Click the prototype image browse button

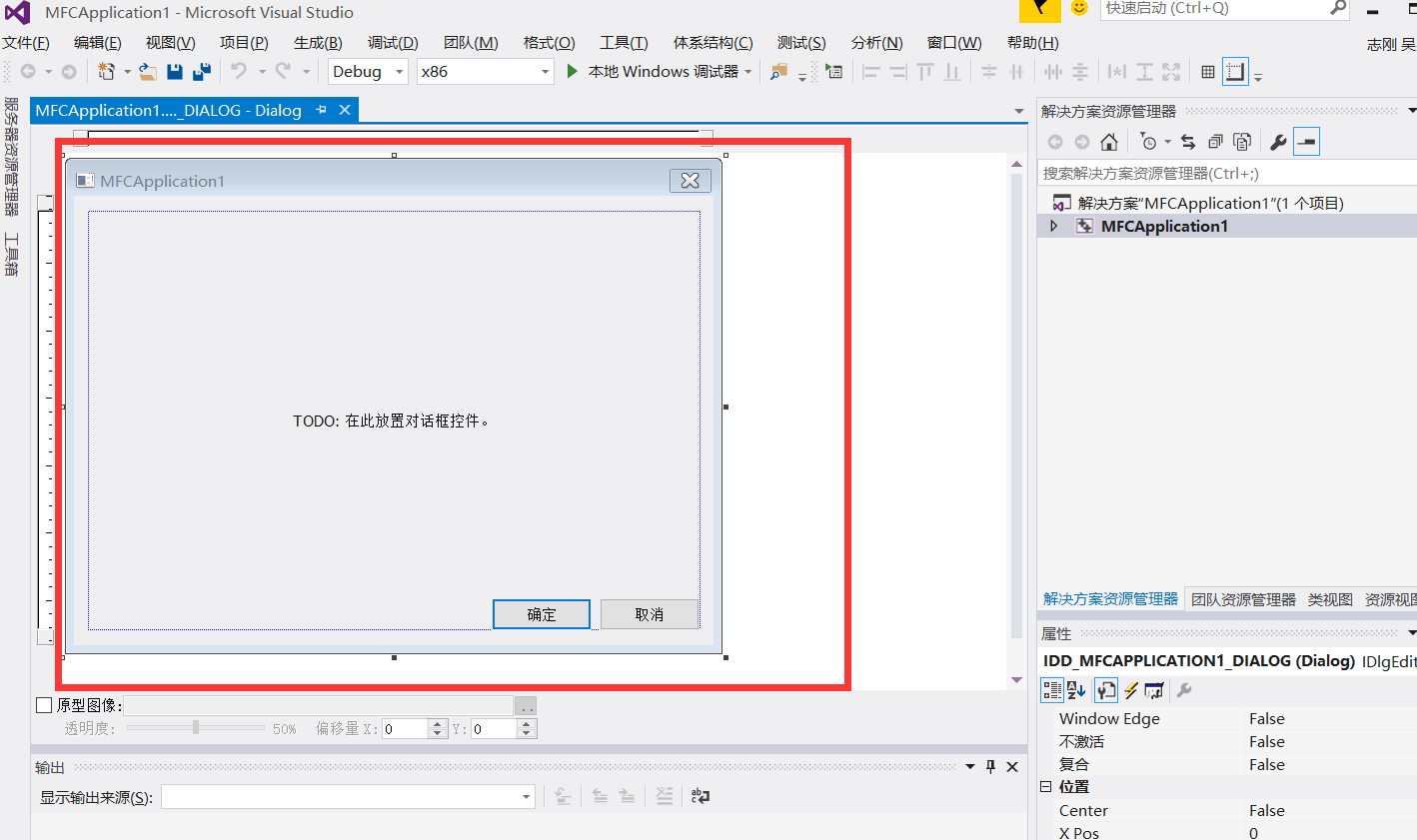[526, 705]
